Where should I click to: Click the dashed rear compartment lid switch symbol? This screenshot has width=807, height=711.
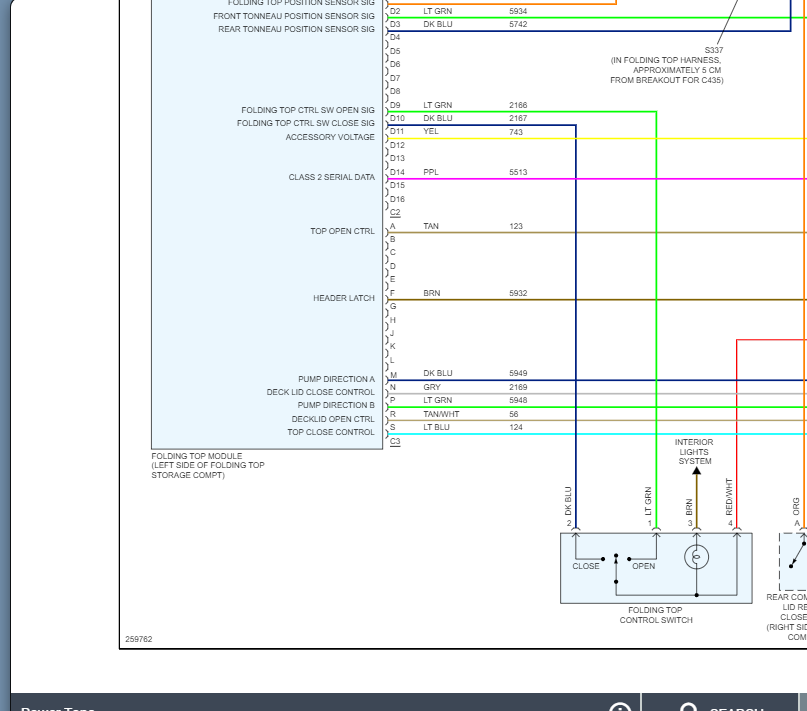[794, 560]
